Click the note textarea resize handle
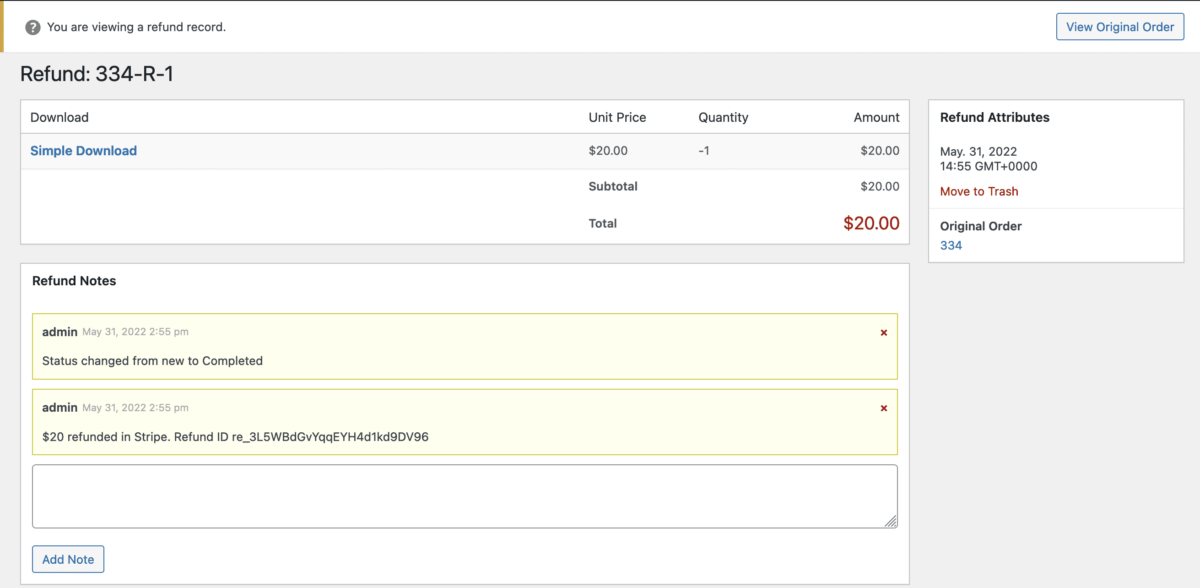Viewport: 1200px width, 588px height. pyautogui.click(x=891, y=521)
